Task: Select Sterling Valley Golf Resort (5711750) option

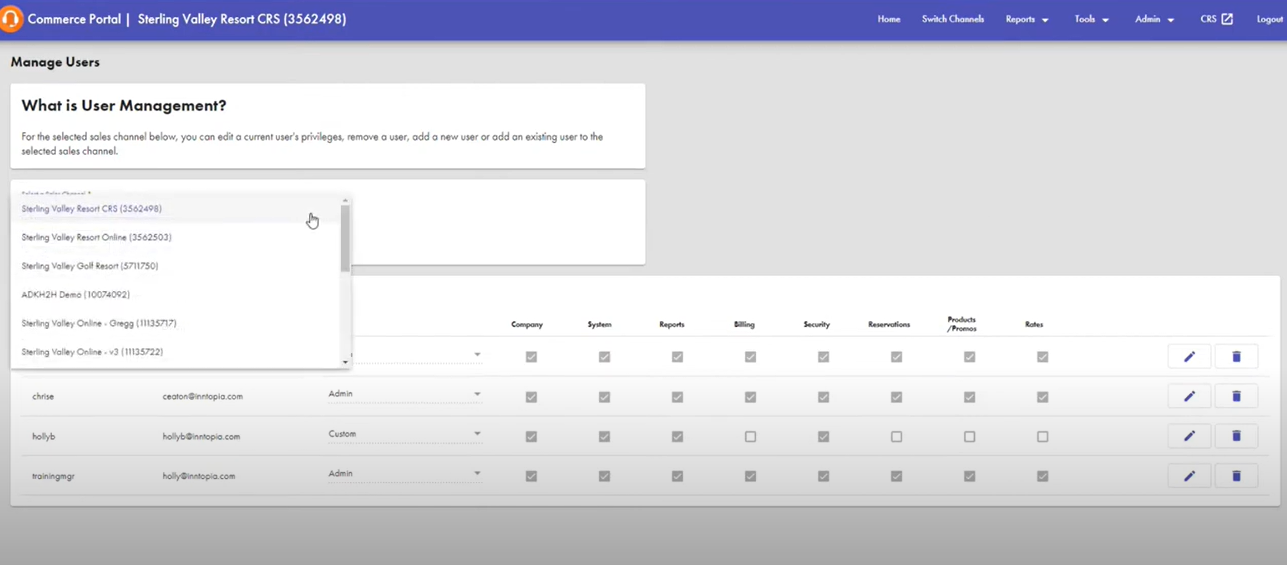Action: coord(176,266)
